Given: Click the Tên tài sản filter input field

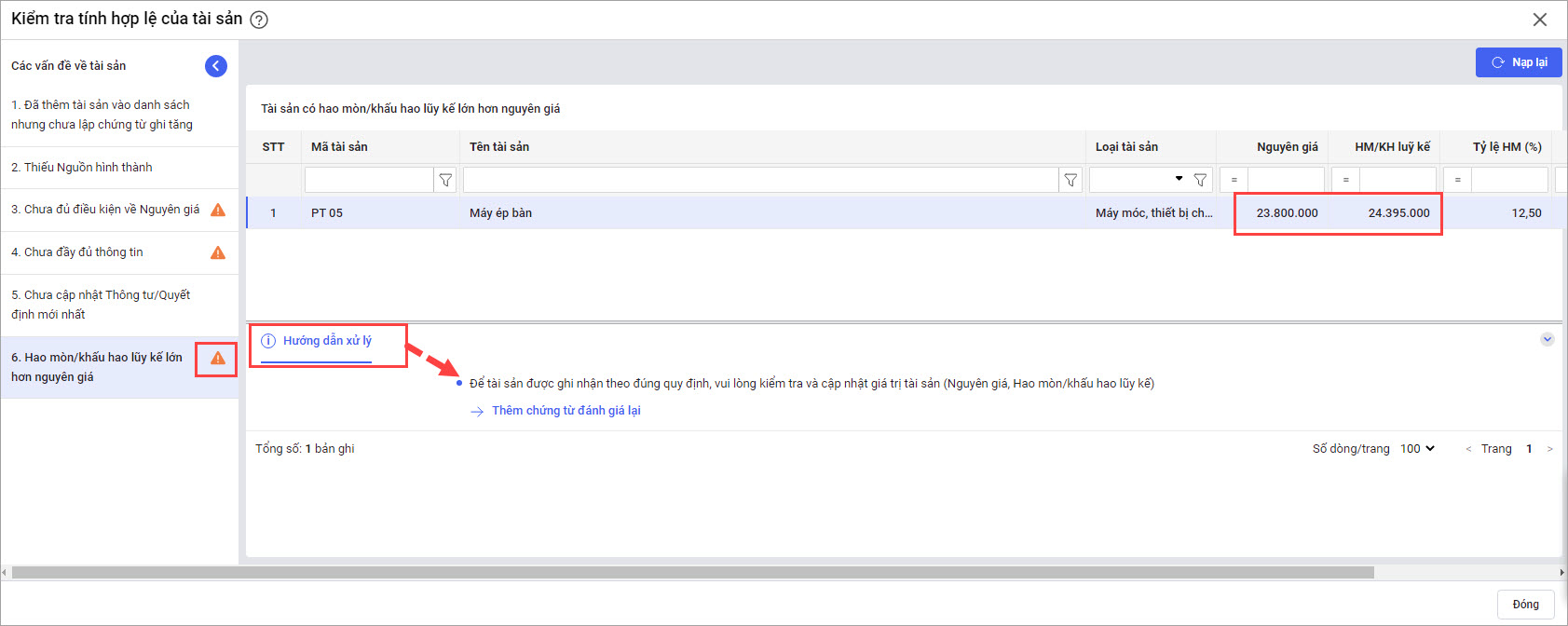Looking at the screenshot, I should tap(760, 180).
